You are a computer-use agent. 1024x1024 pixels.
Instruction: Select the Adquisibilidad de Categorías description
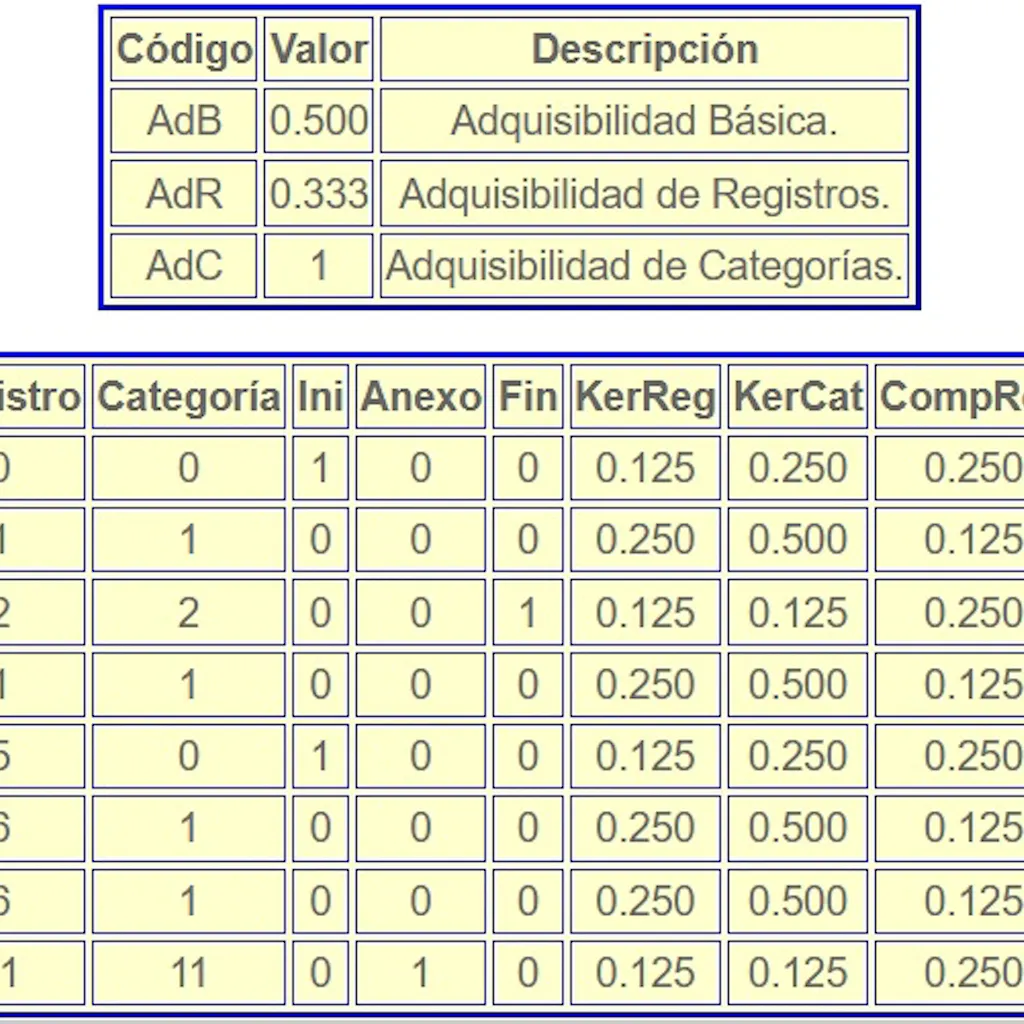(x=644, y=266)
